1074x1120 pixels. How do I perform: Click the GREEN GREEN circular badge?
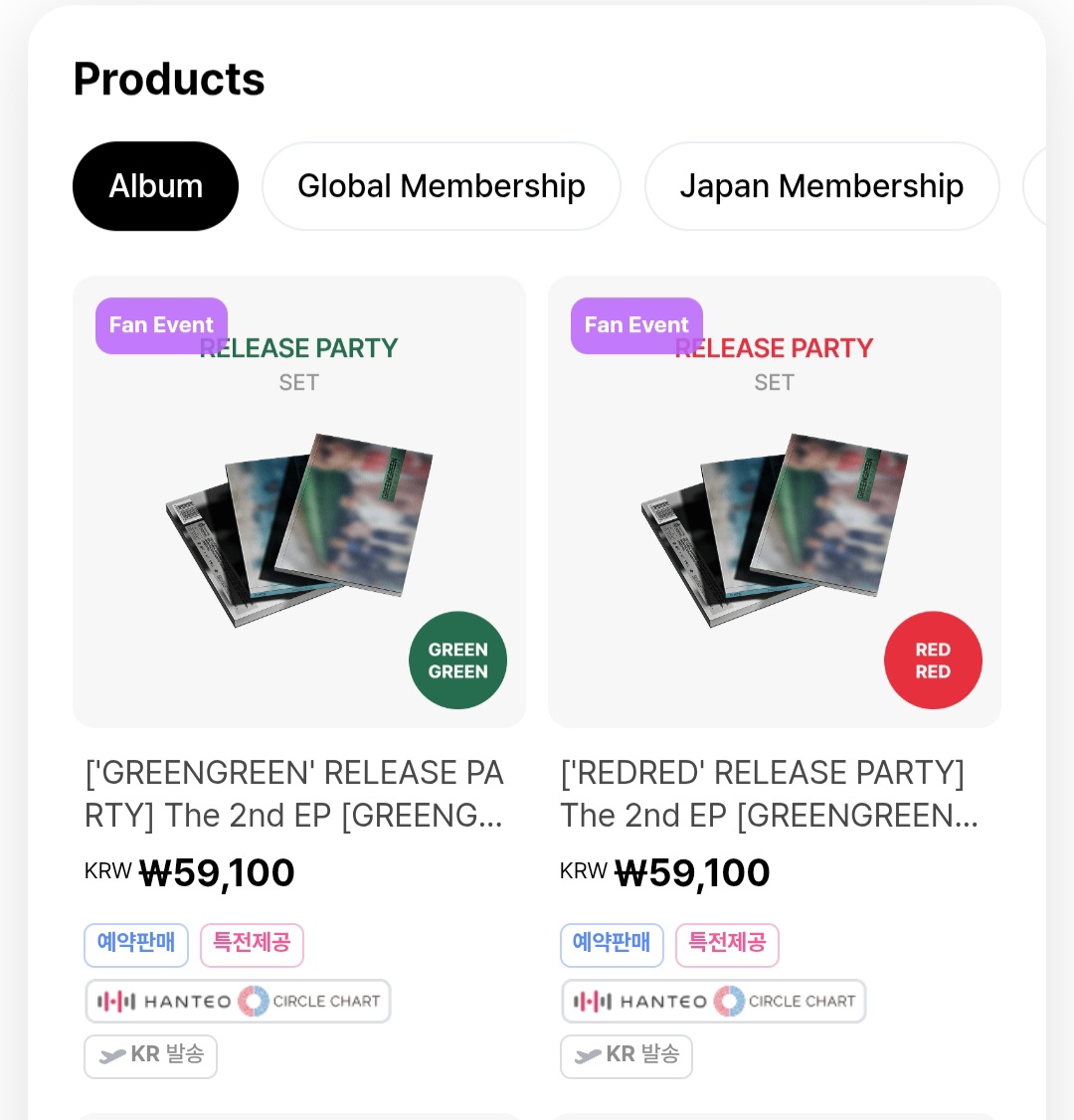[x=457, y=660]
